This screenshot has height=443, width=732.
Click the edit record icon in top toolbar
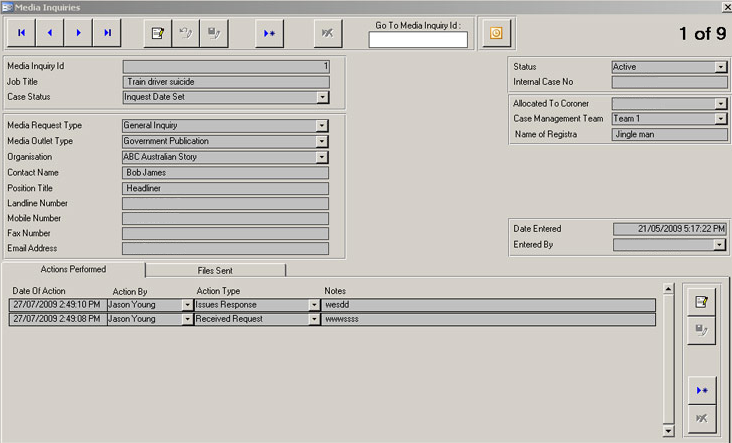[x=158, y=33]
